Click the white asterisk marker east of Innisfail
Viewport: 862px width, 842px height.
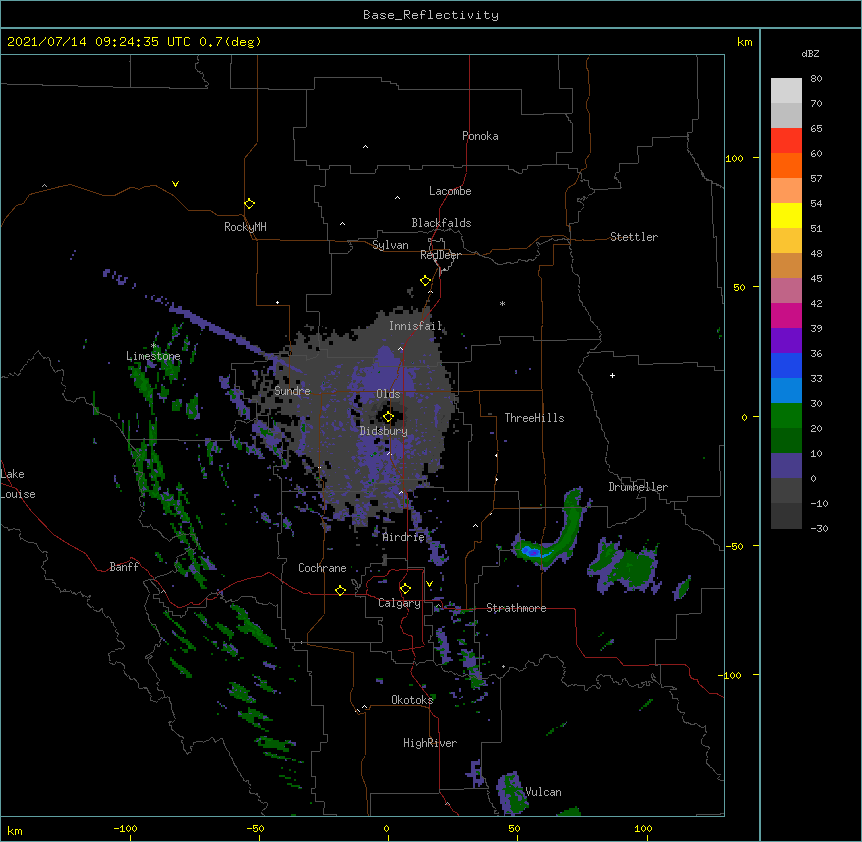click(x=502, y=303)
